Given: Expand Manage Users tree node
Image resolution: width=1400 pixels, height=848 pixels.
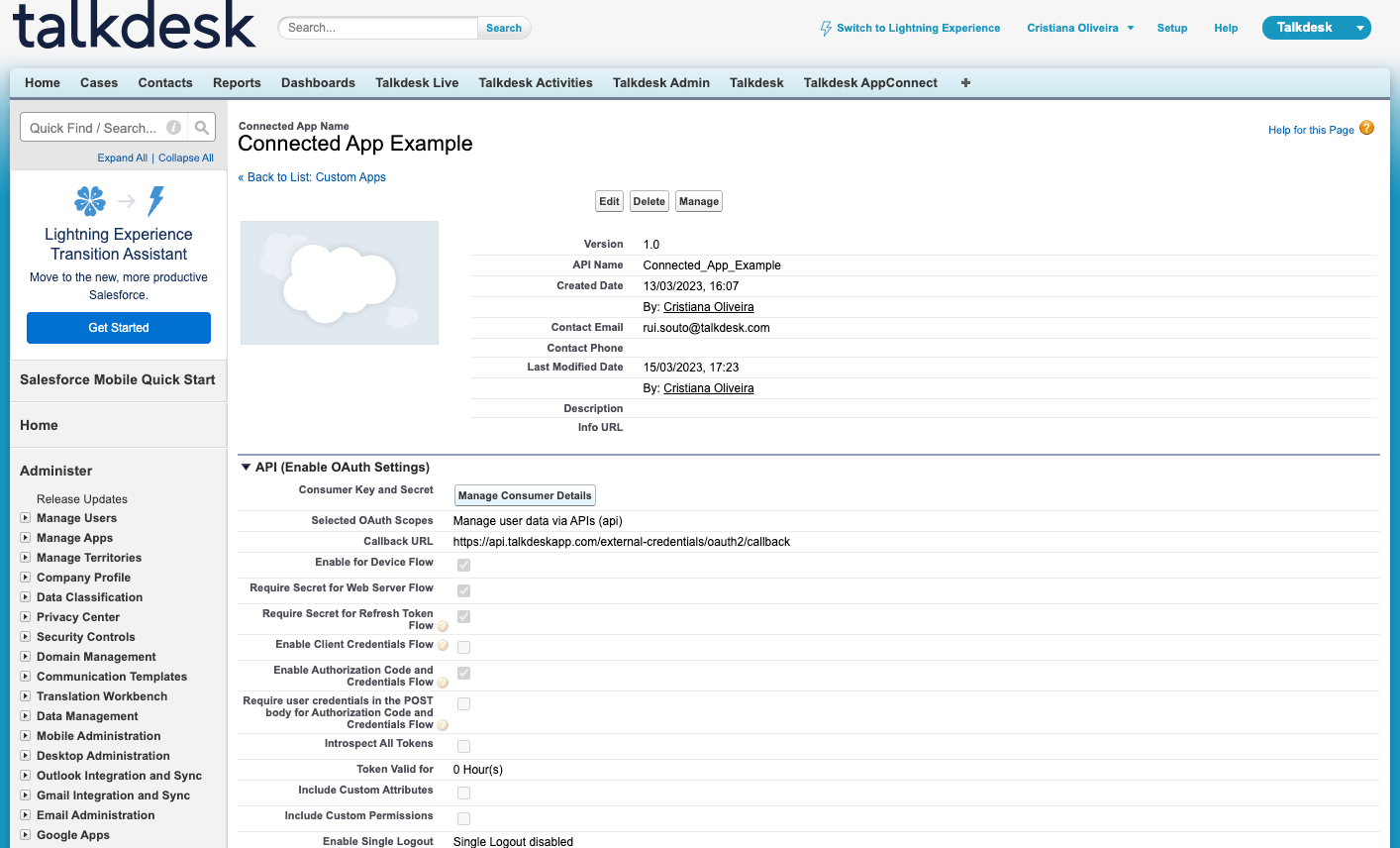Looking at the screenshot, I should tap(26, 518).
